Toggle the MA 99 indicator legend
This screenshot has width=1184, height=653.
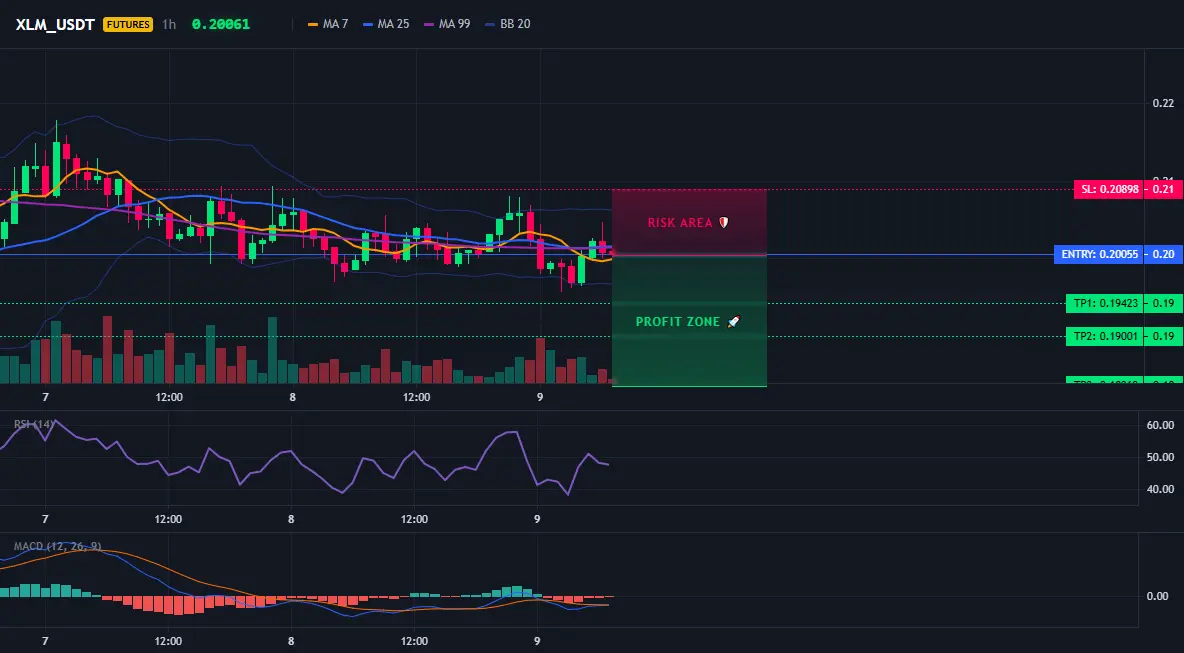447,24
